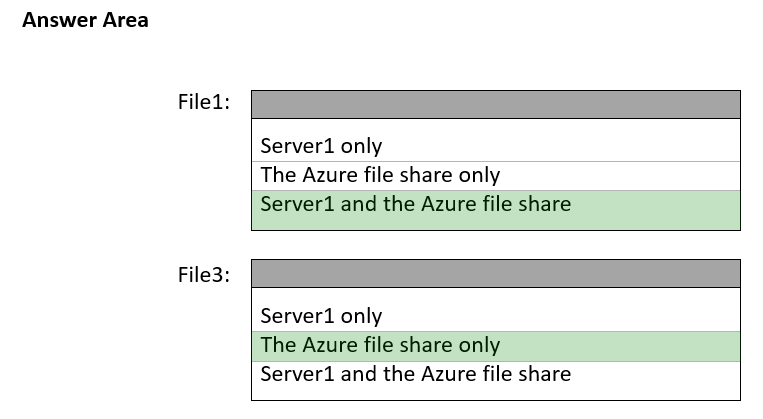Image resolution: width=763 pixels, height=419 pixels.
Task: Click the File3 label
Action: [203, 274]
